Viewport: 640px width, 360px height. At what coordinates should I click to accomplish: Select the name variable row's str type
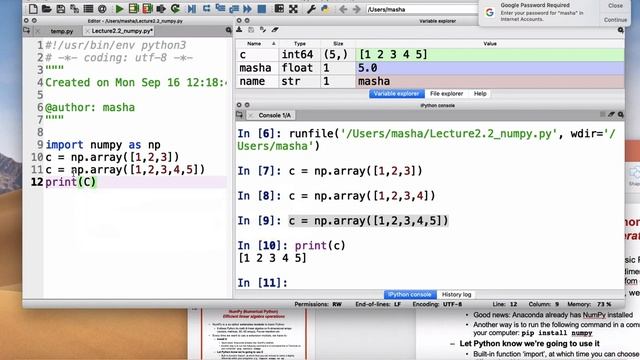point(300,81)
